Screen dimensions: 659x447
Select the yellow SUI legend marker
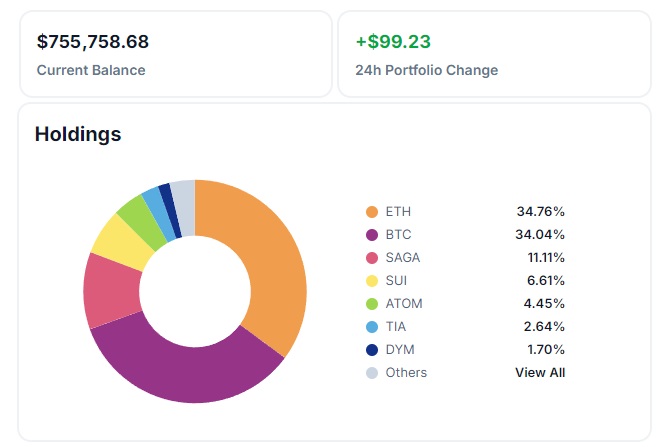[x=372, y=281]
